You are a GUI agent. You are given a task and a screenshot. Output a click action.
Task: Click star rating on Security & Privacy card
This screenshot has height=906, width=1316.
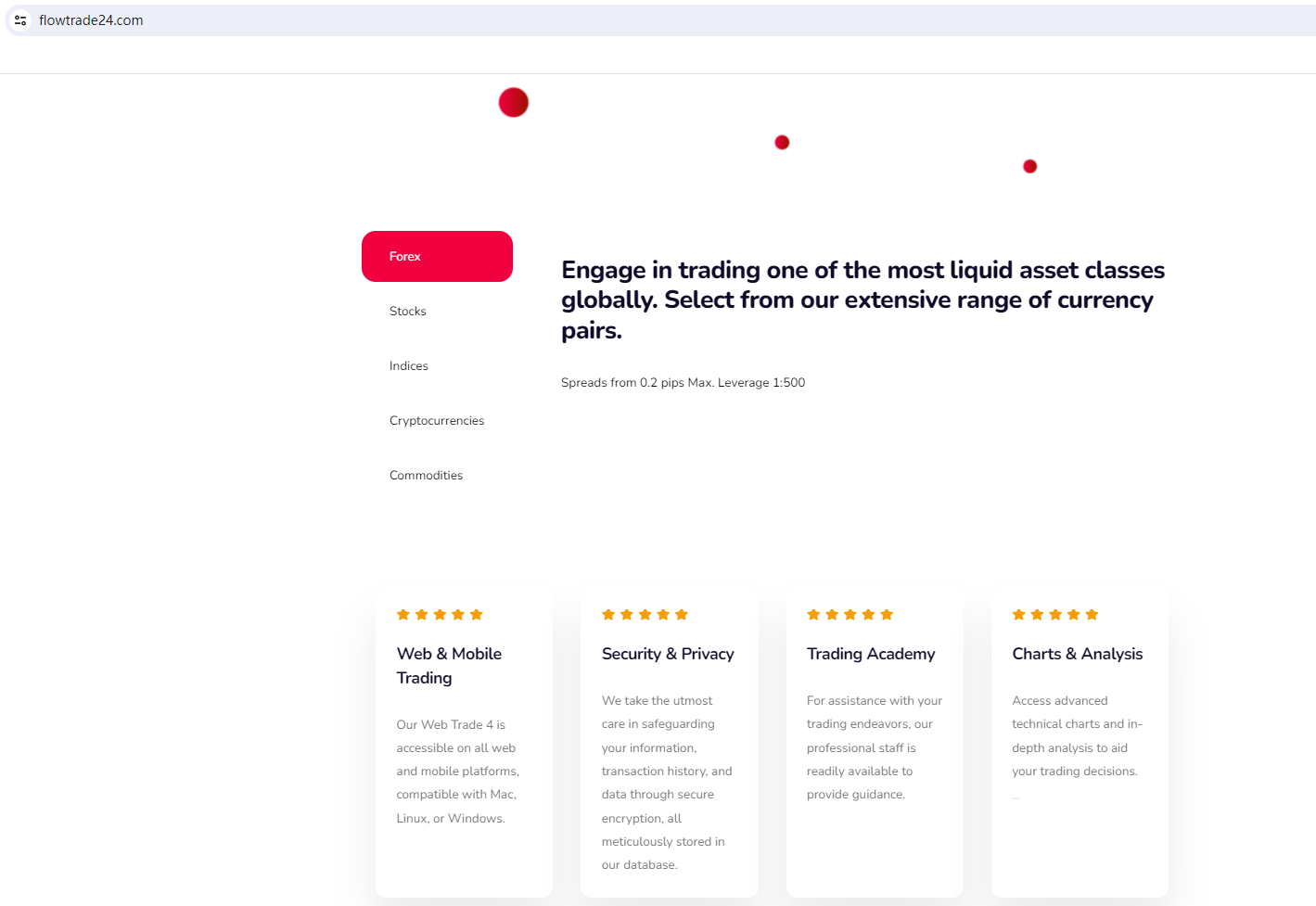pyautogui.click(x=645, y=615)
